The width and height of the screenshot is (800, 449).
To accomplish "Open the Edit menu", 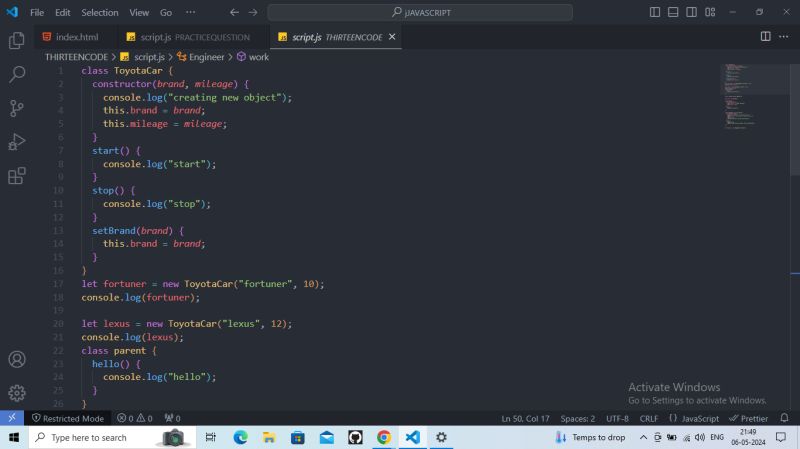I will (x=62, y=12).
